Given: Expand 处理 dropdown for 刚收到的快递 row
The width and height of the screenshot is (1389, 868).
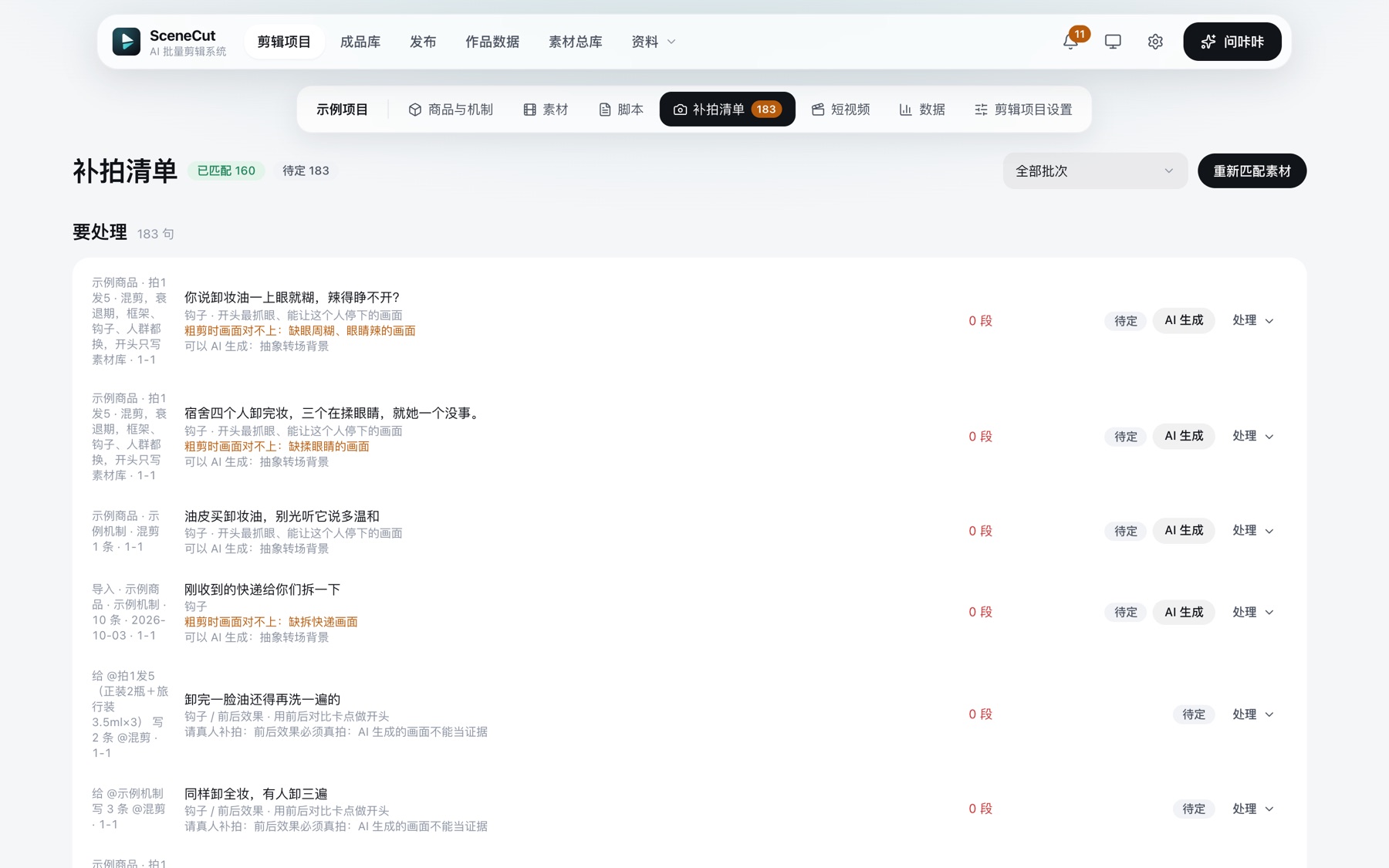Looking at the screenshot, I should point(1252,612).
